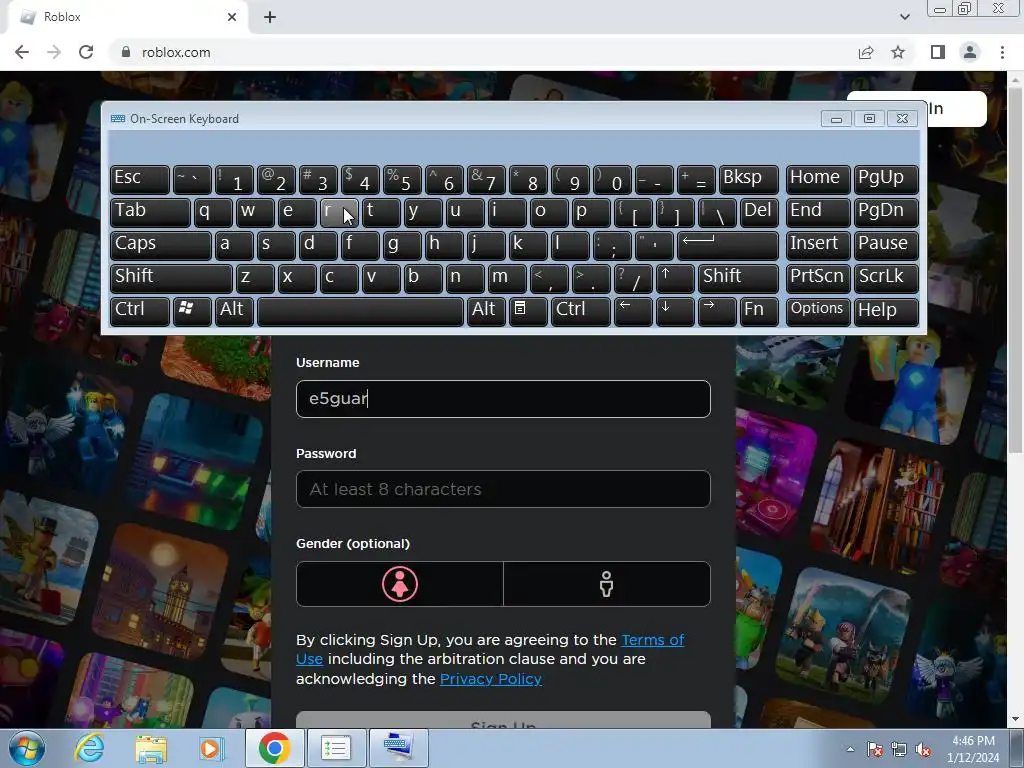Click the Options key on keyboard

tap(818, 311)
